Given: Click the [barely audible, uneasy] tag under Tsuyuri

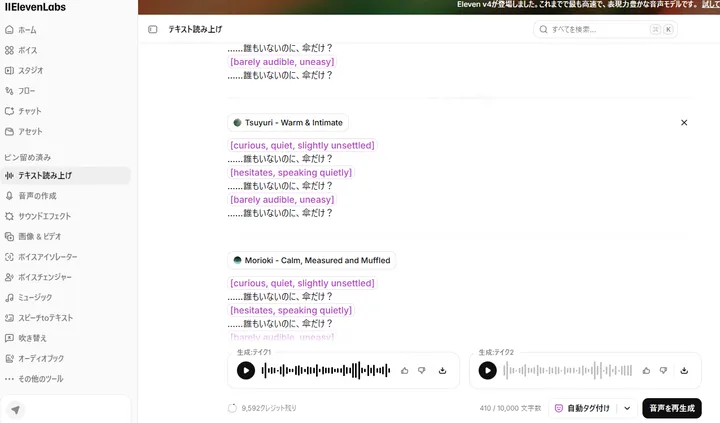Looking at the screenshot, I should click(x=282, y=199).
